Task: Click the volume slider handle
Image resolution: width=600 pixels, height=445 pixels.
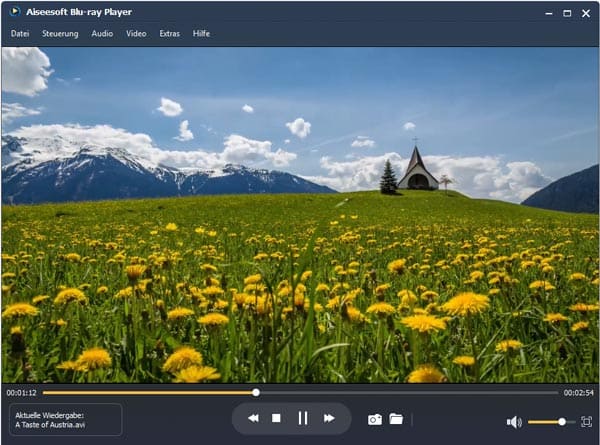Action: (562, 422)
